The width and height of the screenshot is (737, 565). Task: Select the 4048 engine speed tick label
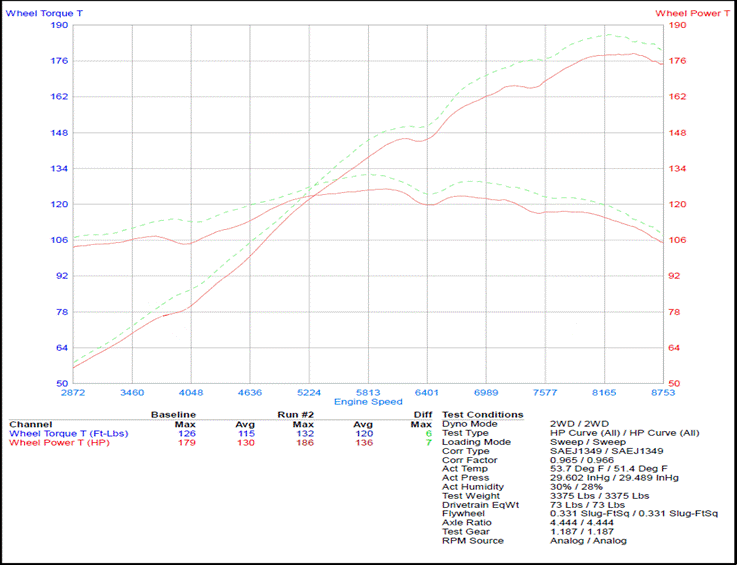[191, 392]
